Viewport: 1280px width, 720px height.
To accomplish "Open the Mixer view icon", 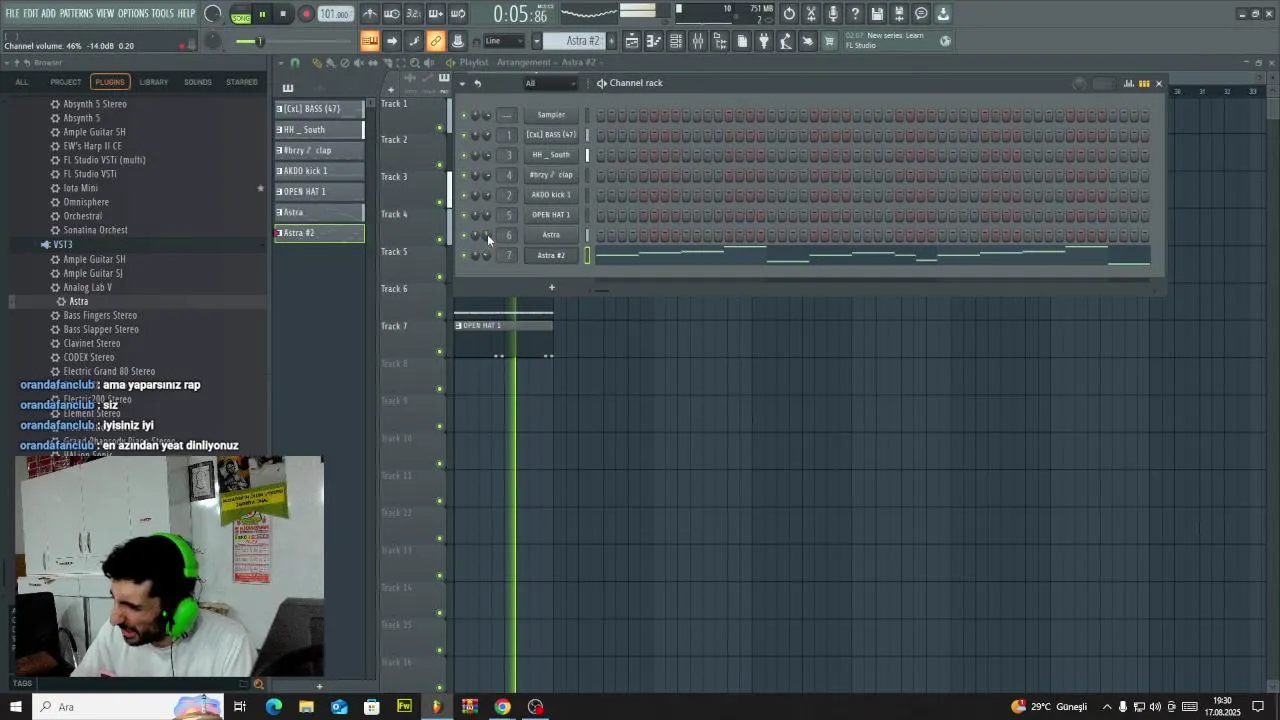I will point(698,41).
